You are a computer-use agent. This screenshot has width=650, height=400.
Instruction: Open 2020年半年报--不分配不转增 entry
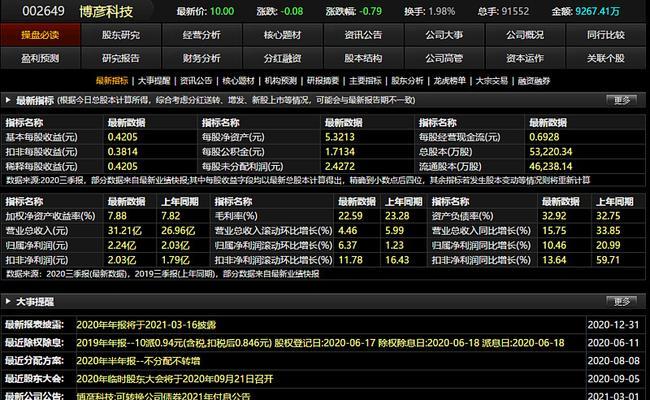(x=138, y=361)
